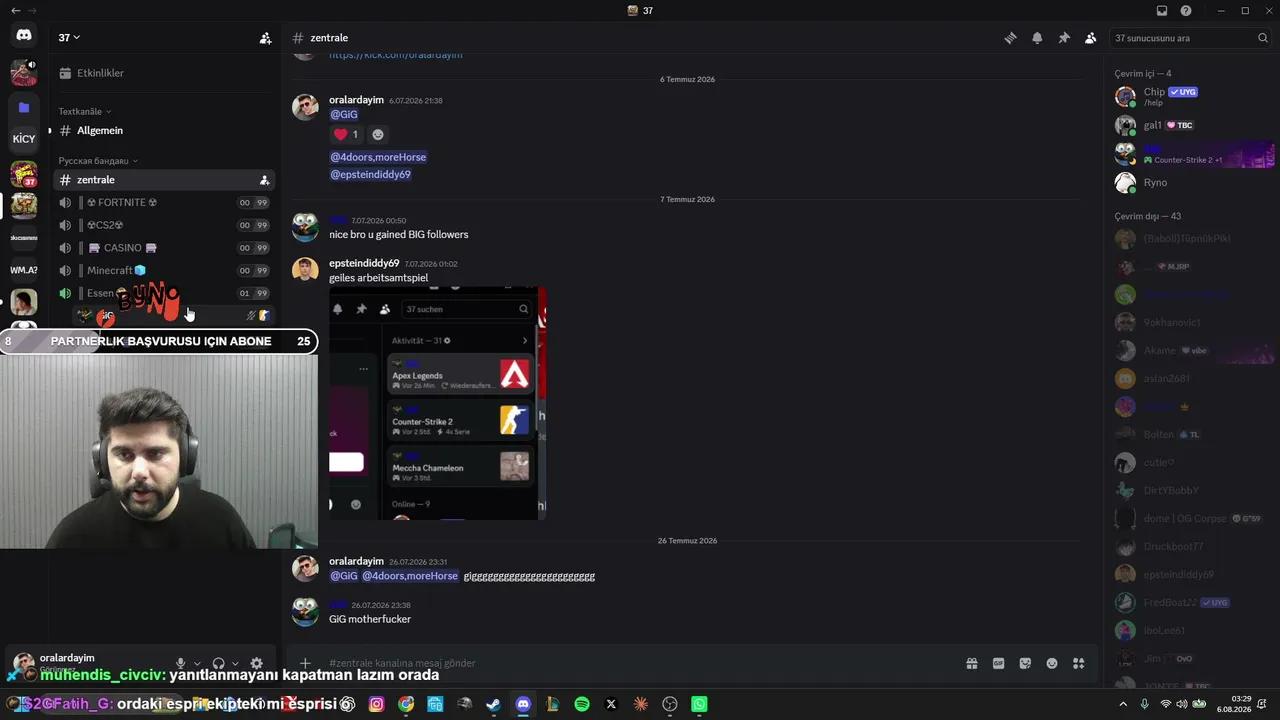Toggle heart reaction with count 1

(346, 134)
